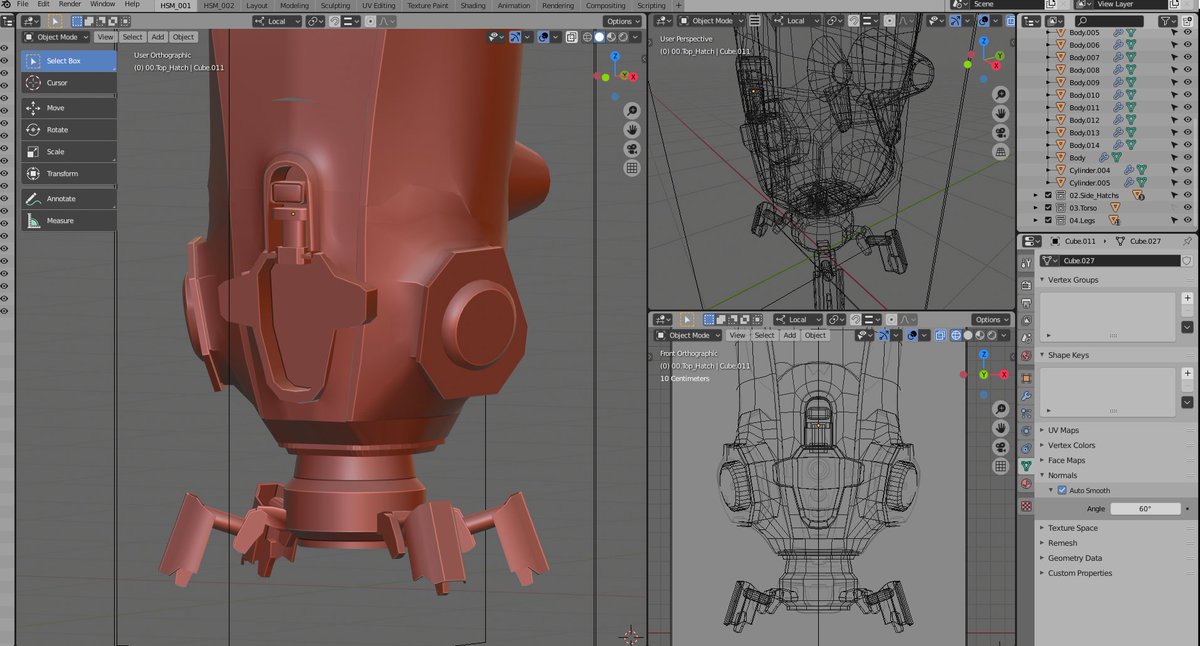Open Options dropdown in main viewport
Image resolution: width=1200 pixels, height=646 pixels.
(x=622, y=21)
